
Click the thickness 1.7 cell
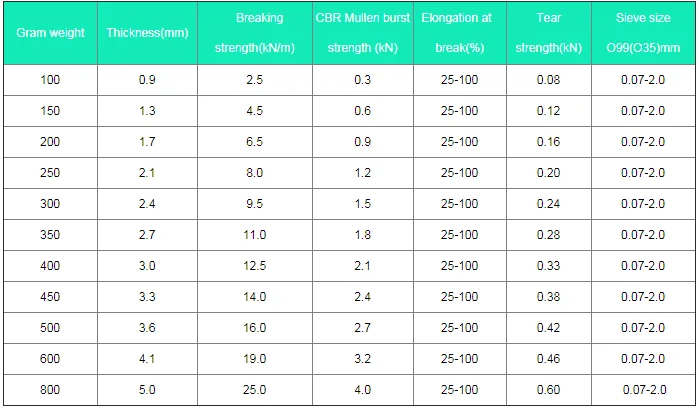pyautogui.click(x=148, y=142)
